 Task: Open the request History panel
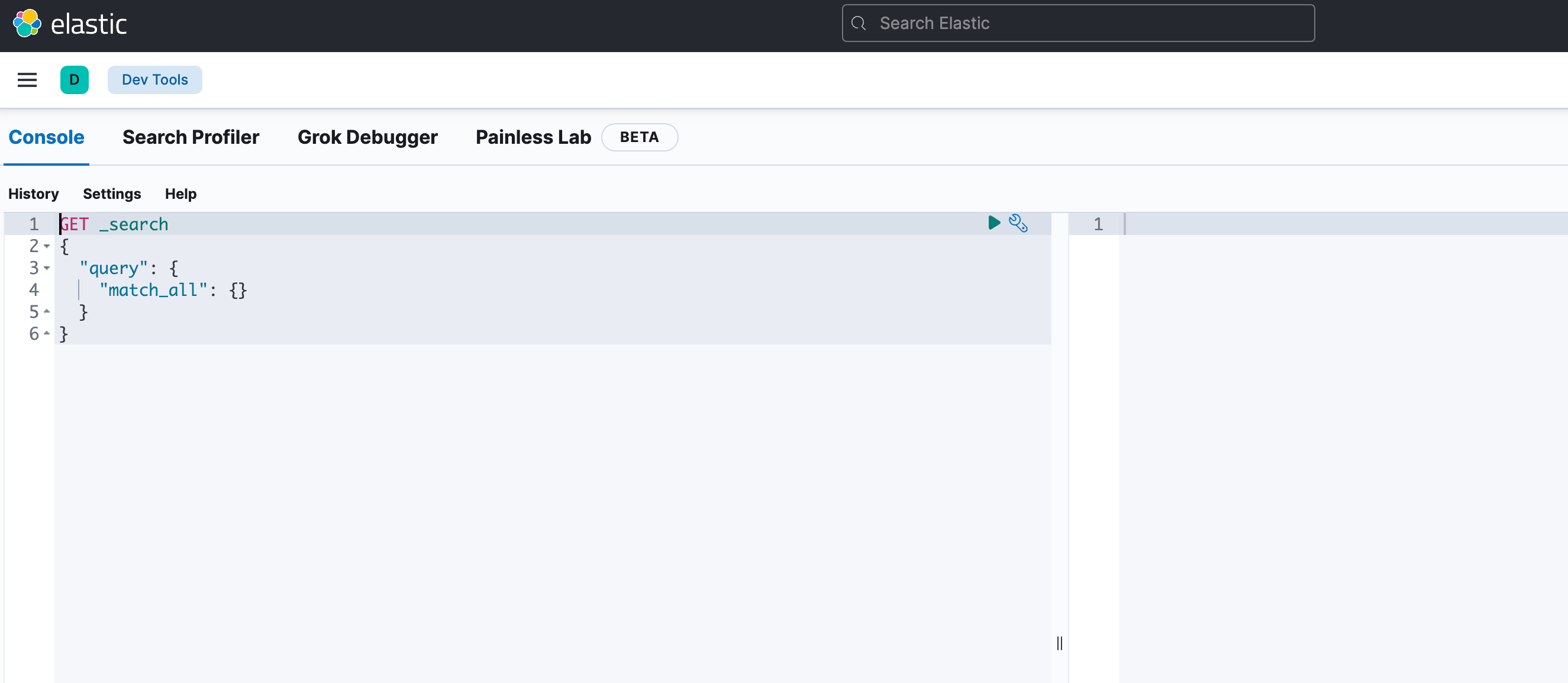34,194
